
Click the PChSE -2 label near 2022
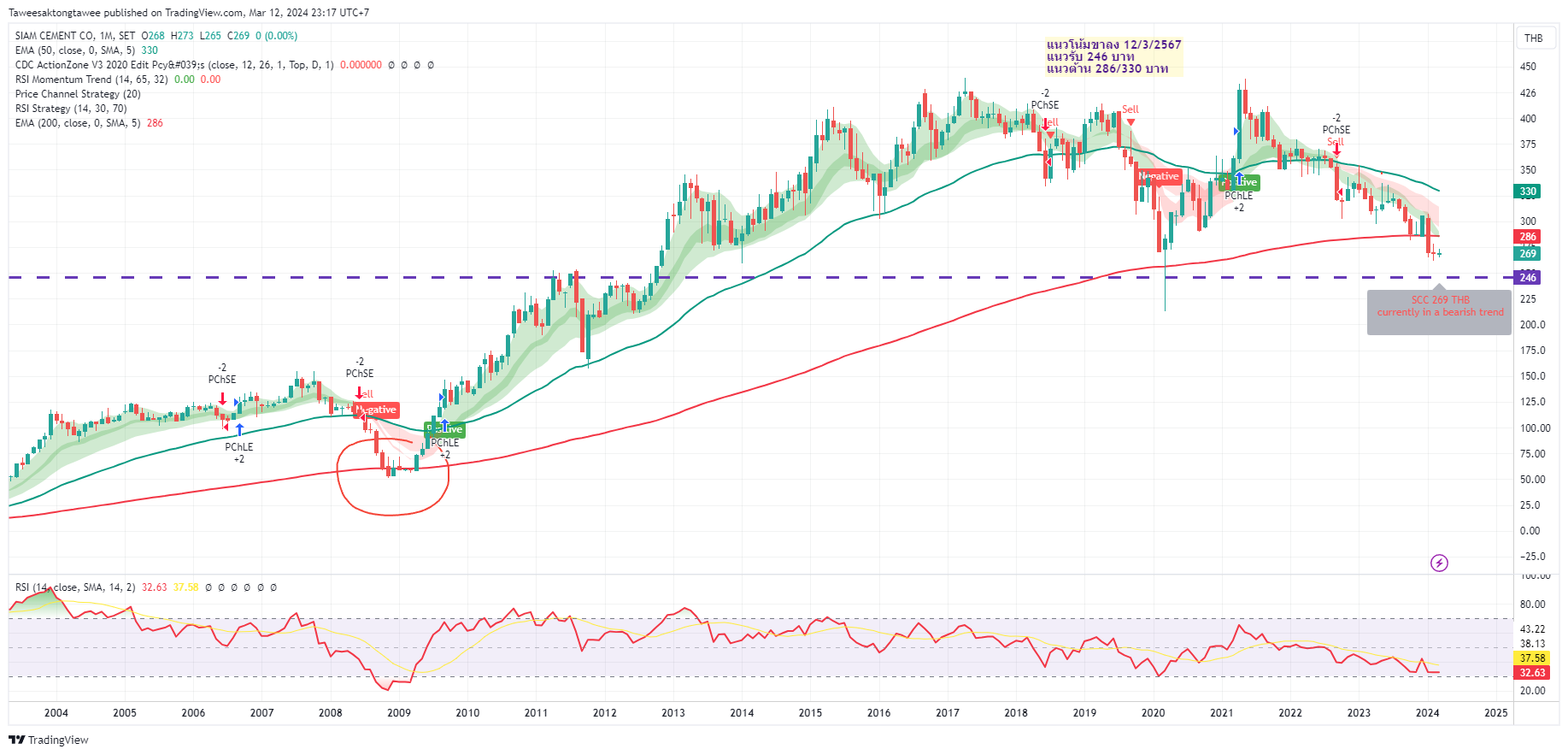[x=1336, y=124]
